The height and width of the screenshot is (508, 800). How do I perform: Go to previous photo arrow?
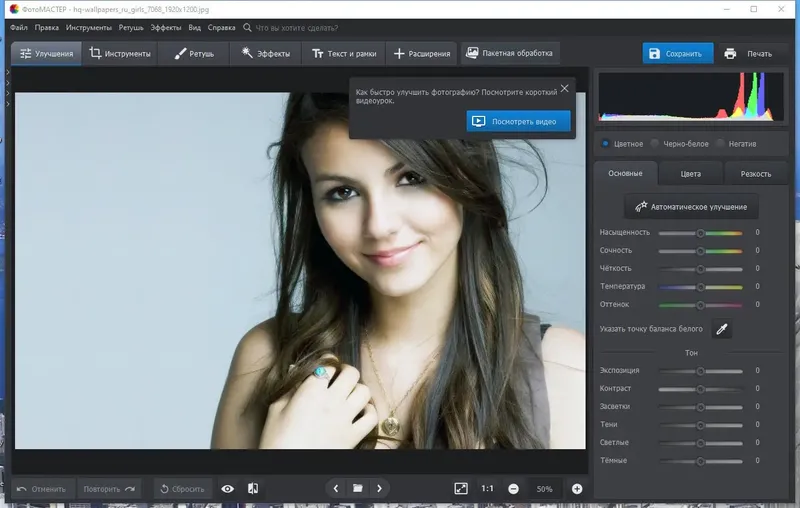(336, 489)
